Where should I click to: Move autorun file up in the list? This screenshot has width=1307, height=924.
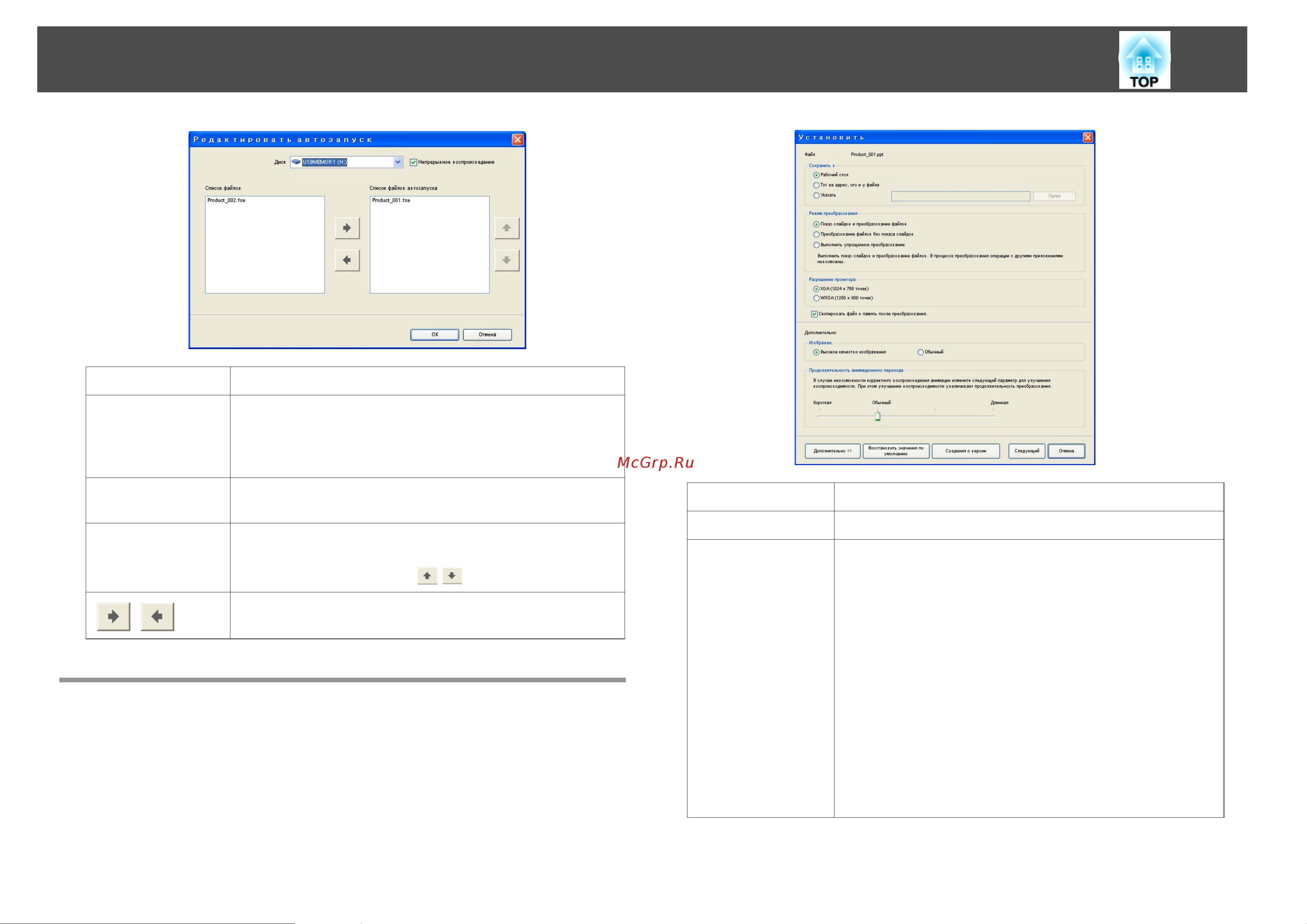(507, 228)
